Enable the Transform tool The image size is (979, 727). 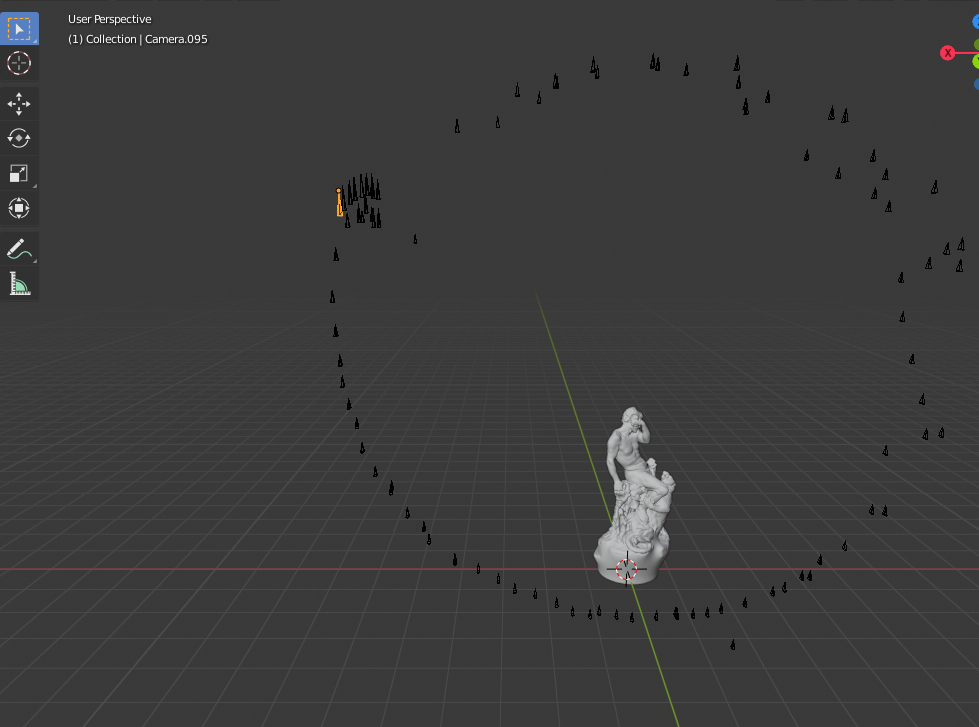pos(19,208)
